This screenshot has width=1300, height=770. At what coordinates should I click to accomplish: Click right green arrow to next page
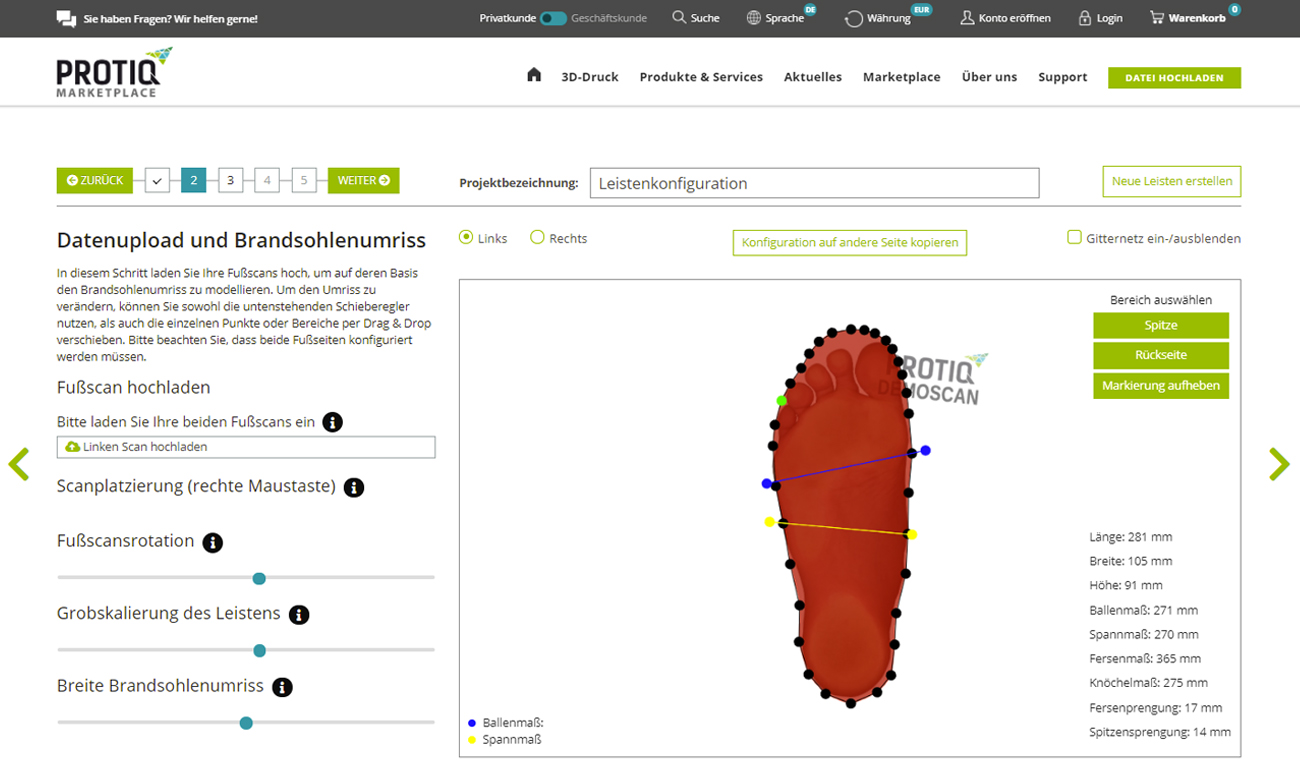(x=1278, y=464)
